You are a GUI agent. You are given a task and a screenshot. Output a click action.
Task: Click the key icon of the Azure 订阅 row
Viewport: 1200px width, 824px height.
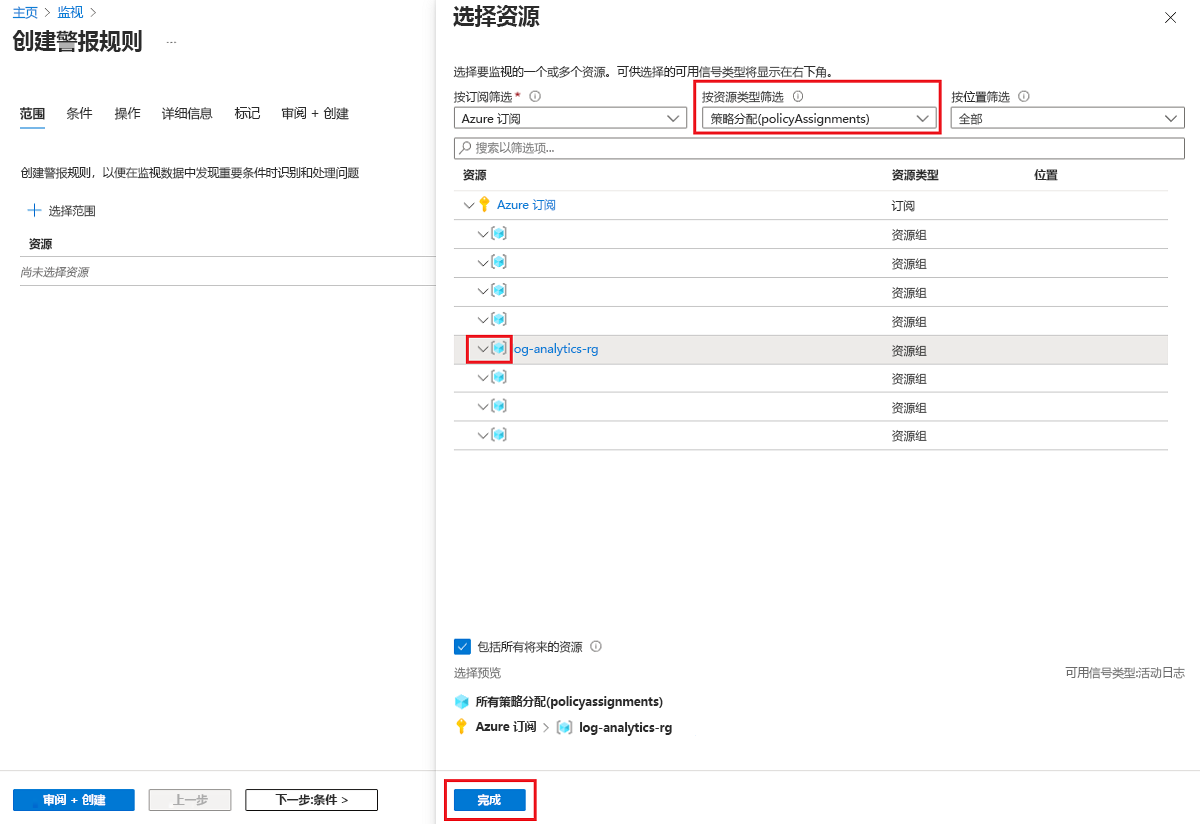tap(485, 205)
